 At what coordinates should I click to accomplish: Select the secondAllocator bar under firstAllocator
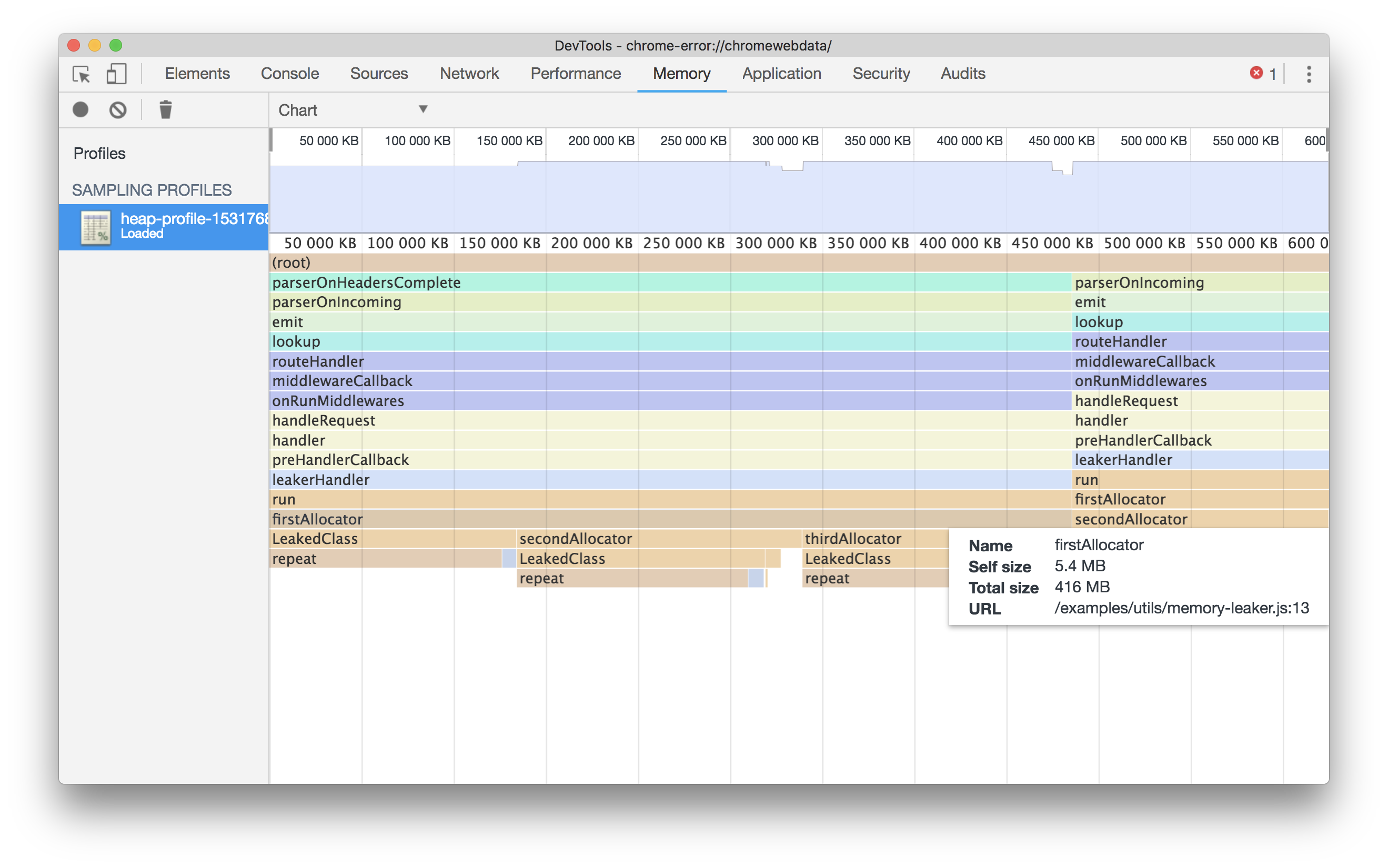[x=659, y=539]
